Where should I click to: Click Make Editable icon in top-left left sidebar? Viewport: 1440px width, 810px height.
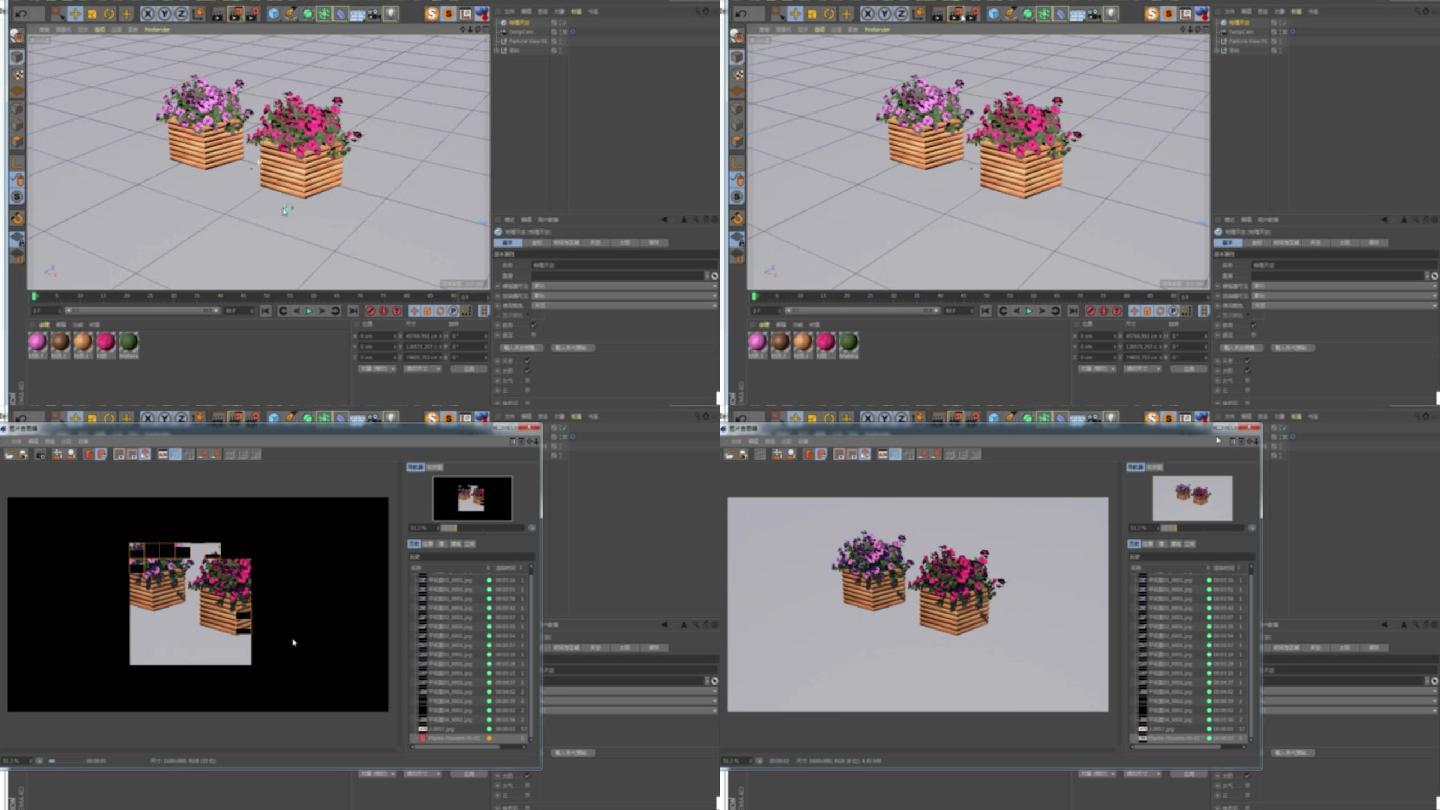point(17,35)
